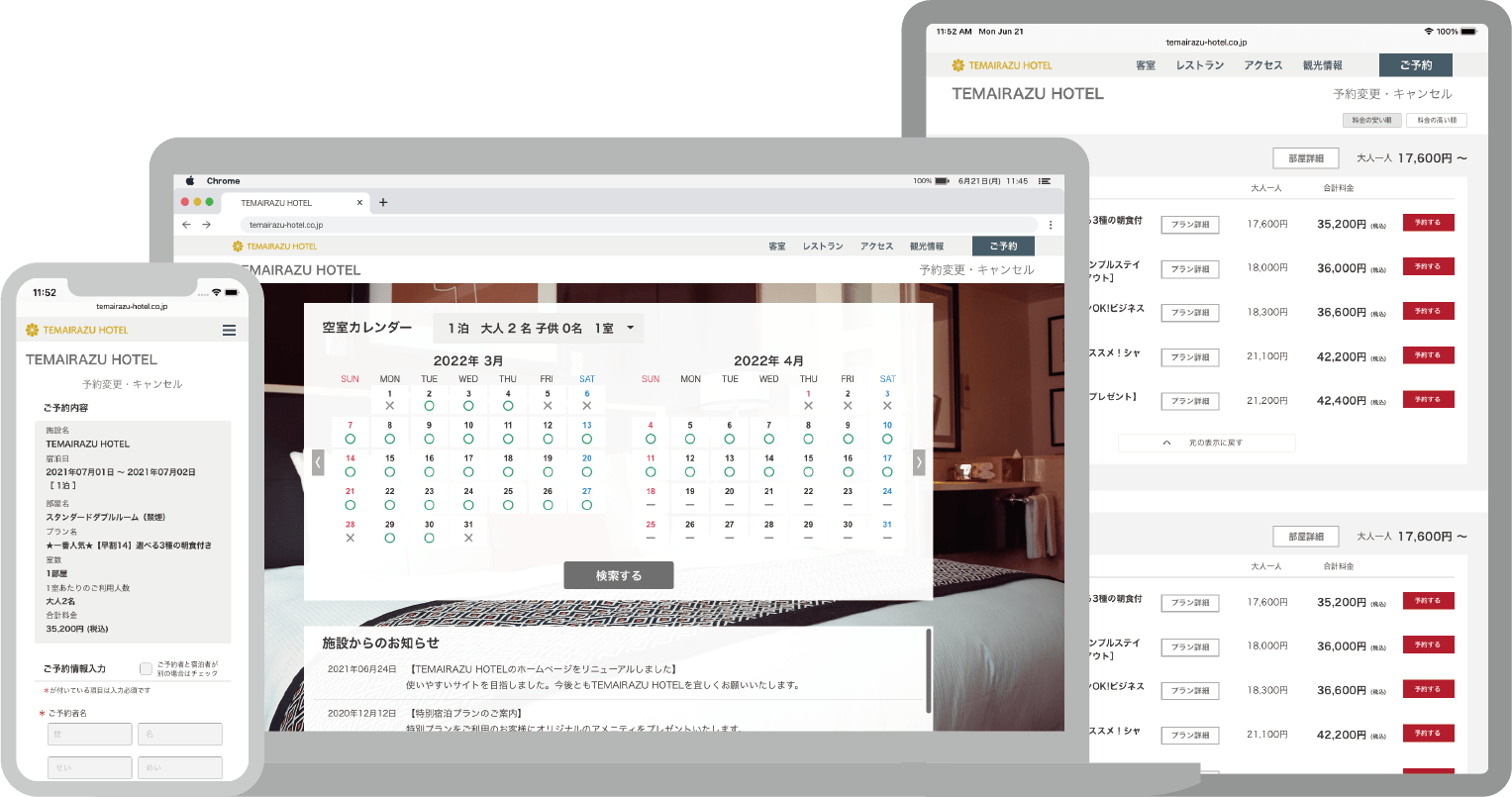Click the 検索する search button
Image resolution: width=1512 pixels, height=797 pixels.
(619, 575)
